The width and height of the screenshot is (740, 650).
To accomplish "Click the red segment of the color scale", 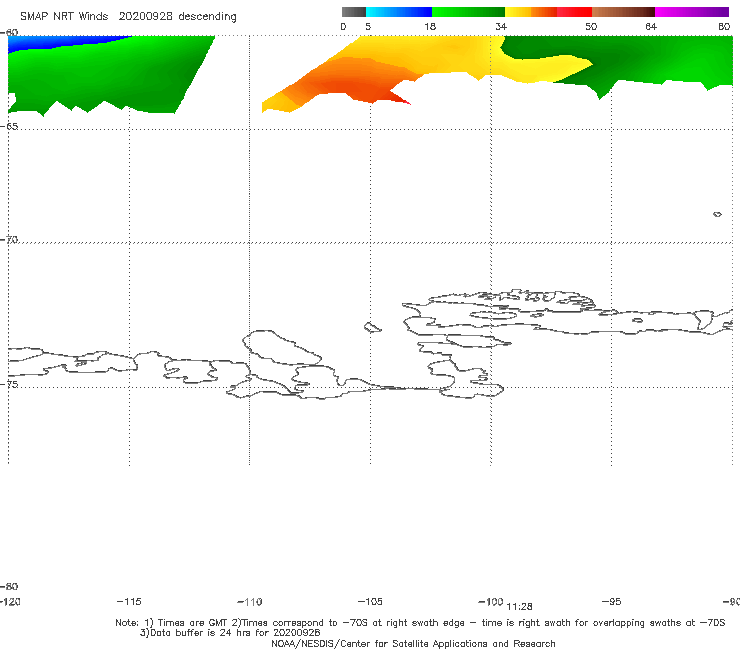I will 574,12.
